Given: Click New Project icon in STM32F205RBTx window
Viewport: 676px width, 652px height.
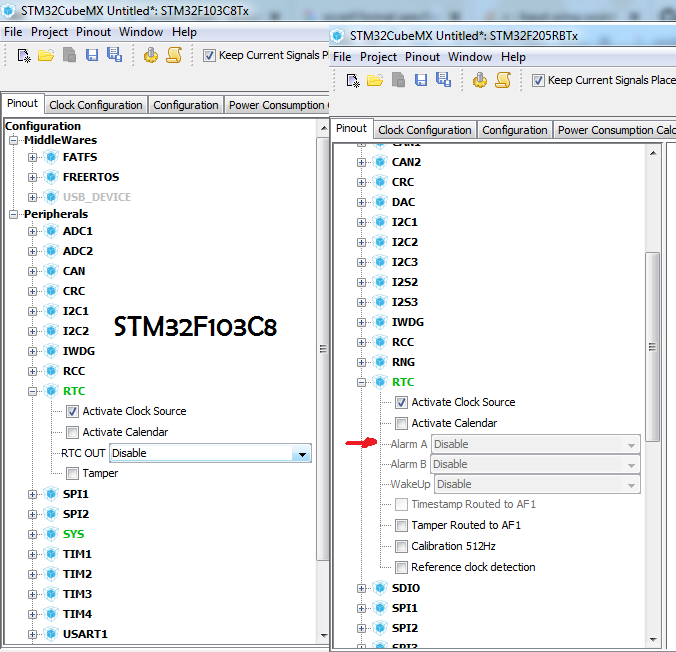Looking at the screenshot, I should (x=353, y=81).
